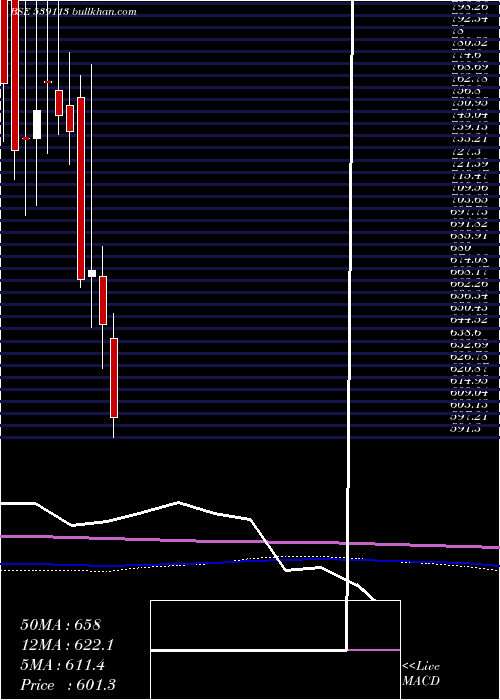Select the 5MA : 611.4 reading
This screenshot has height=700, width=500.
(62, 665)
